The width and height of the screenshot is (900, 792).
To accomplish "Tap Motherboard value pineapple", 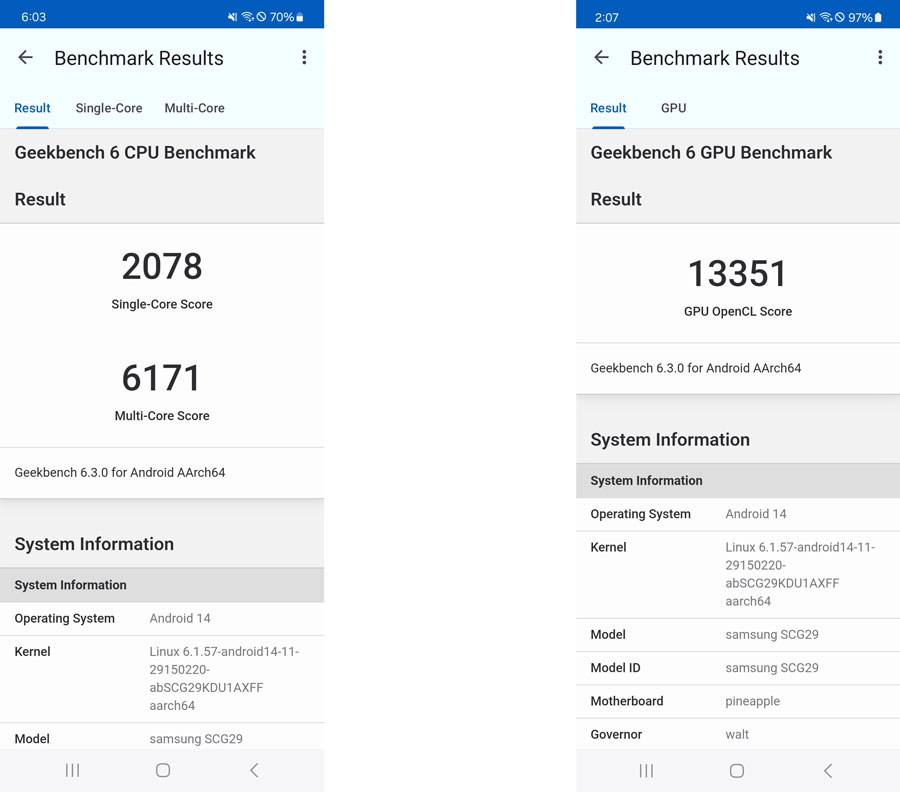I will pos(752,701).
